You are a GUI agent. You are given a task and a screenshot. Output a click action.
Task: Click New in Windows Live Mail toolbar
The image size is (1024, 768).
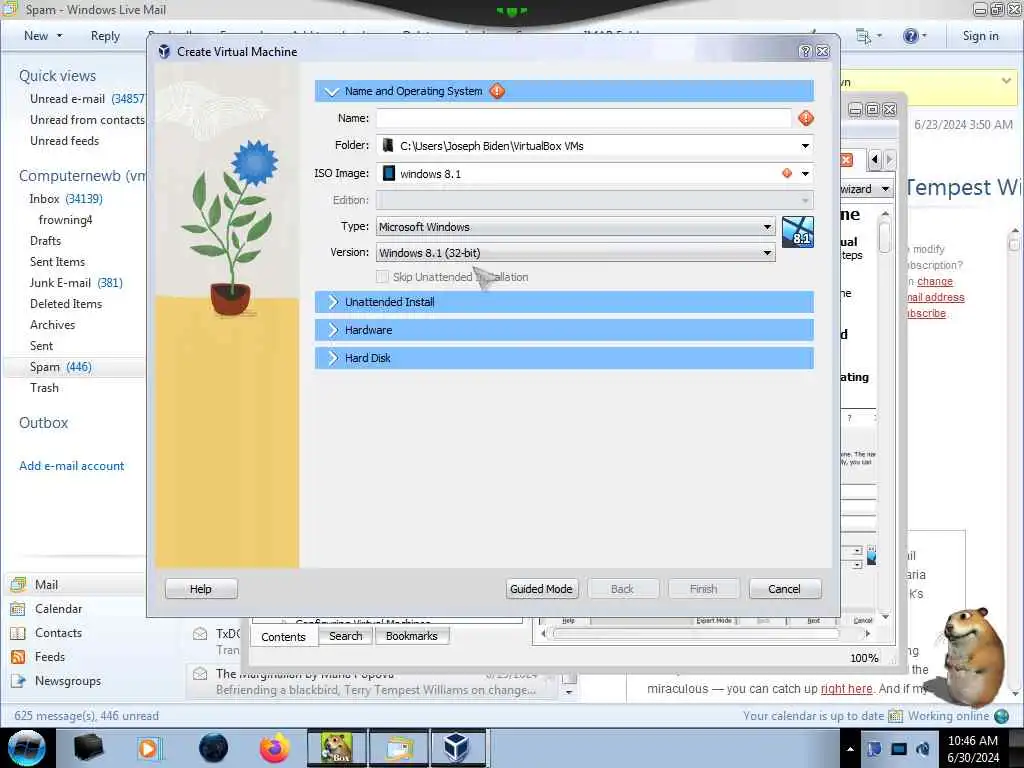click(x=36, y=36)
